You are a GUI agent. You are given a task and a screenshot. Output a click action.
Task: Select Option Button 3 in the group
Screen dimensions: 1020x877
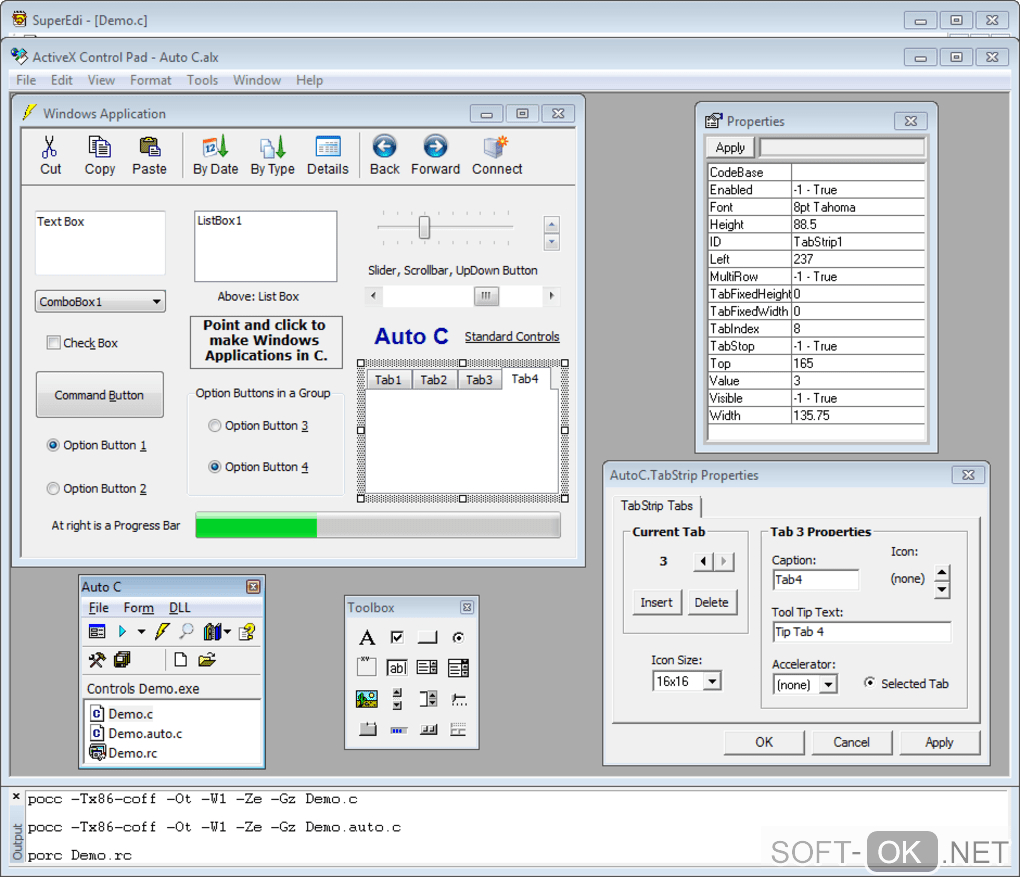214,426
